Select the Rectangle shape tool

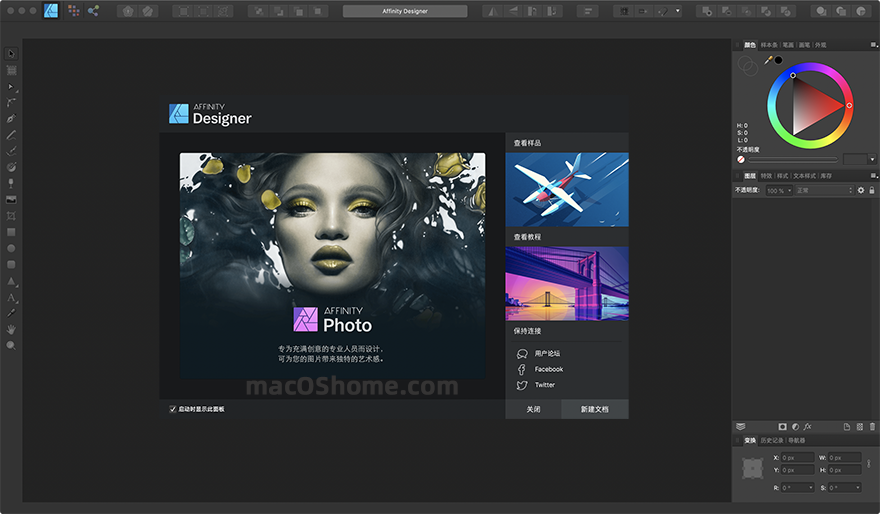[11, 232]
